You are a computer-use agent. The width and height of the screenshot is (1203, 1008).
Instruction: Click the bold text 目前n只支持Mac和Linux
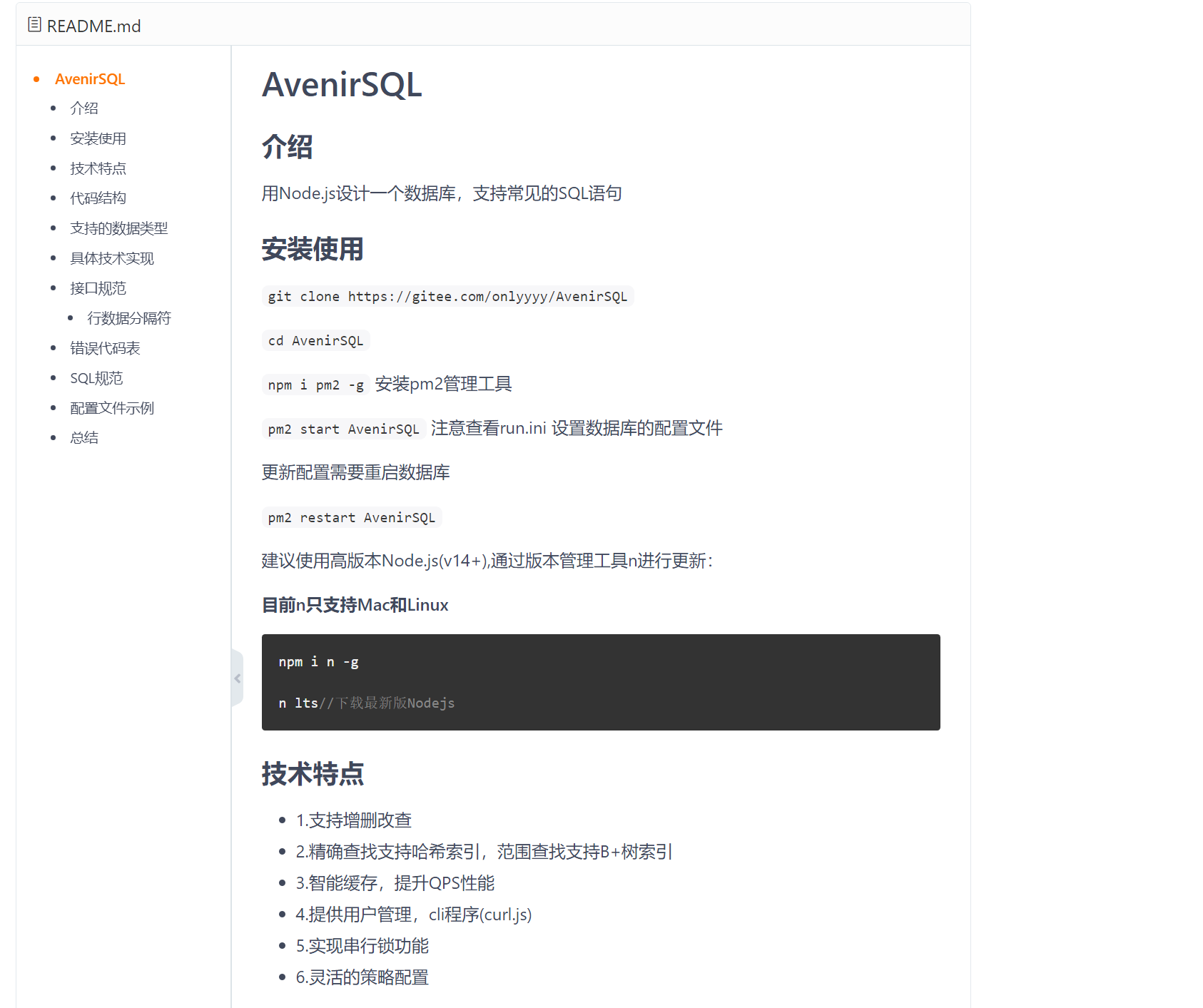[x=355, y=605]
